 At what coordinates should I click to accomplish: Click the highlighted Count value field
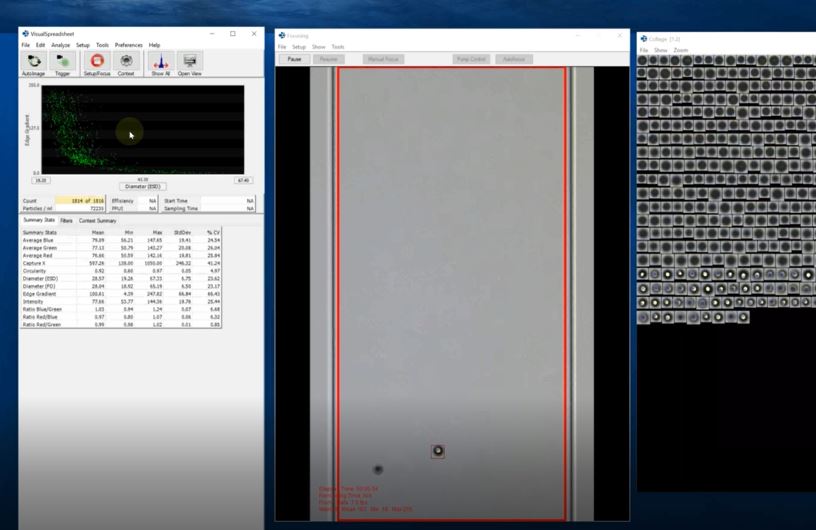80,200
